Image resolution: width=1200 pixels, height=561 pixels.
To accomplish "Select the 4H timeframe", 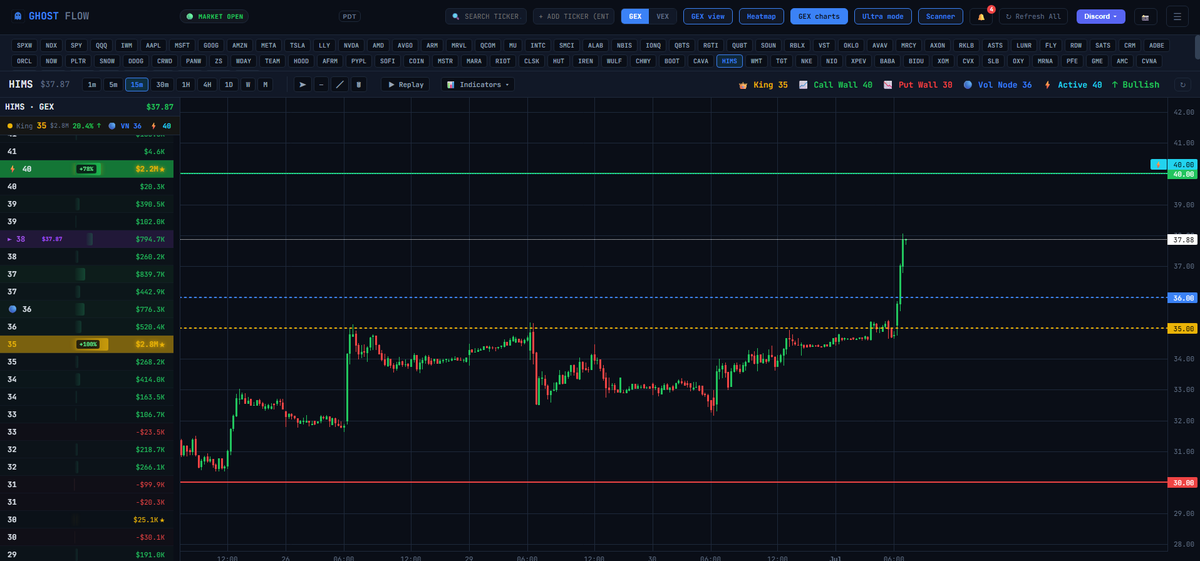I will 208,85.
